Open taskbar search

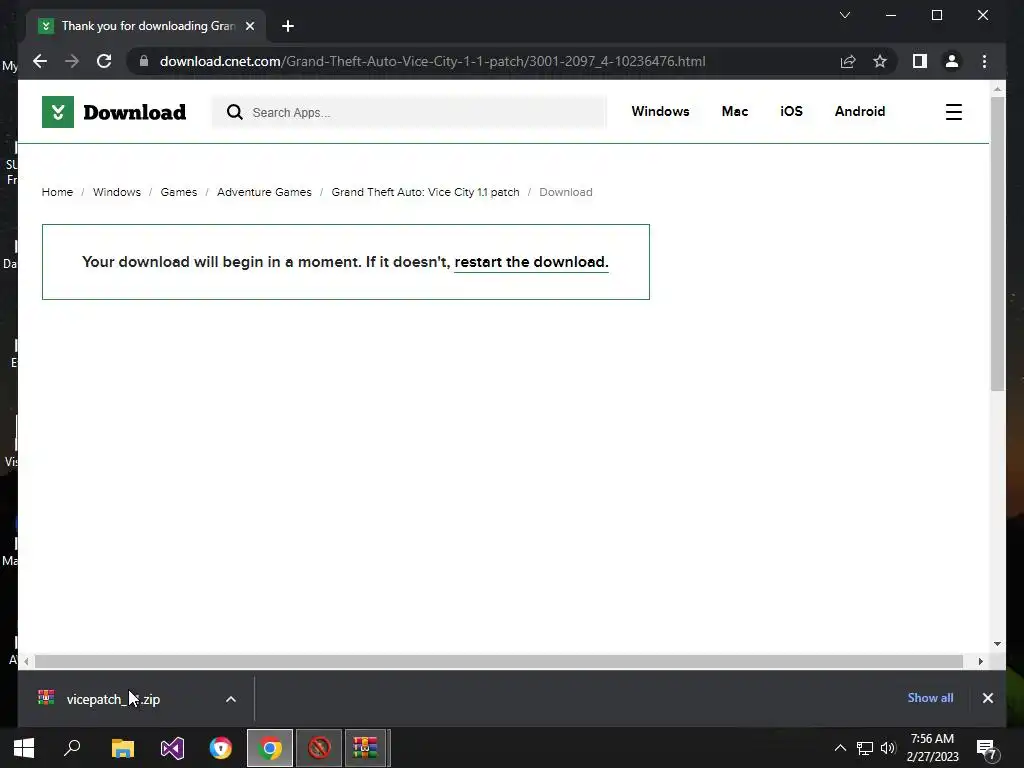coord(72,748)
